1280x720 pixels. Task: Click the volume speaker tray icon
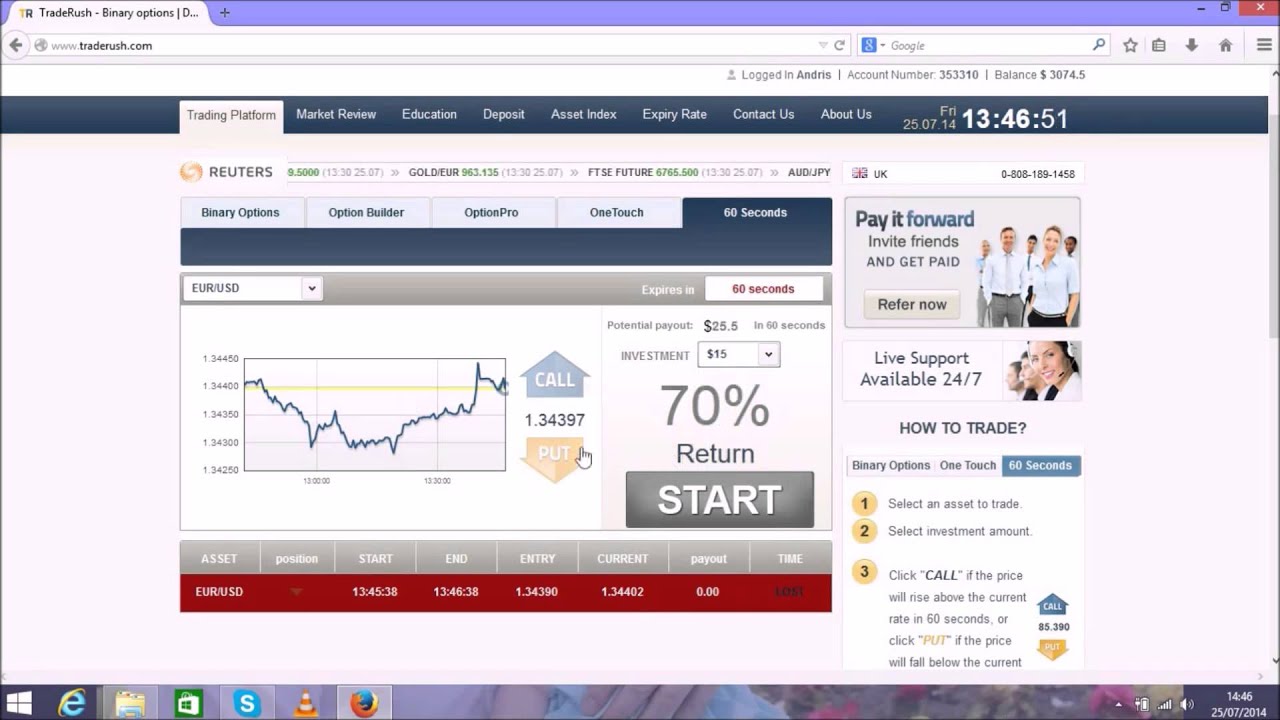(1187, 704)
